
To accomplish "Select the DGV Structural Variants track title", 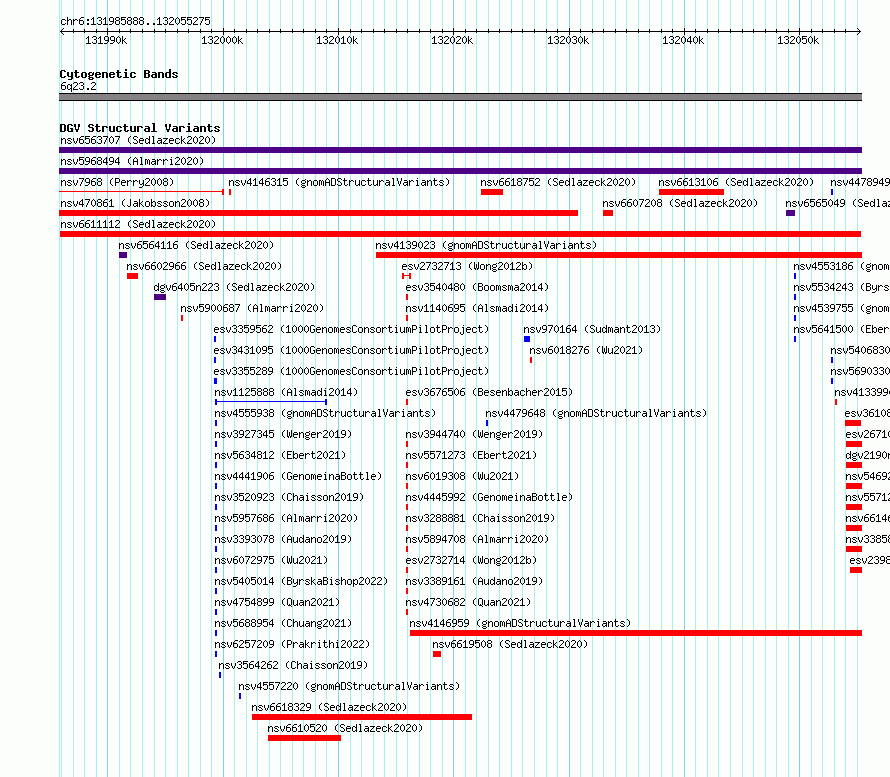I will [140, 128].
